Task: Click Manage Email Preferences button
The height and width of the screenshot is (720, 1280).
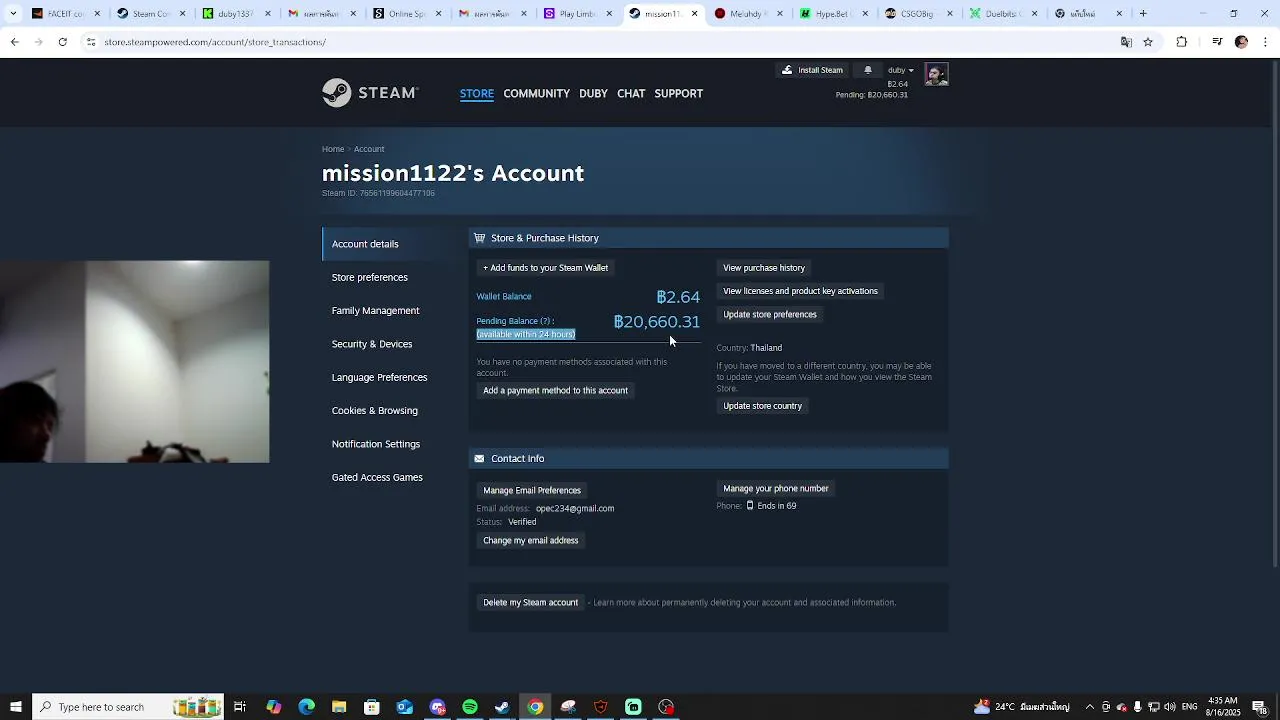Action: point(532,490)
